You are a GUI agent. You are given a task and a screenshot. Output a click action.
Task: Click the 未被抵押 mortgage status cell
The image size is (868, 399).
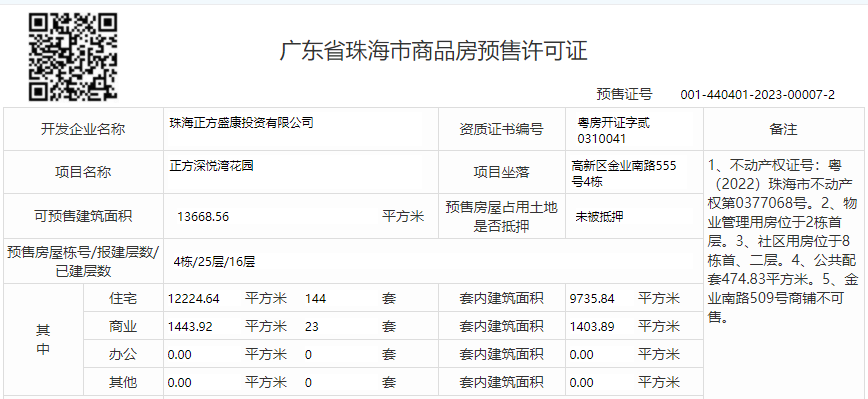600,216
